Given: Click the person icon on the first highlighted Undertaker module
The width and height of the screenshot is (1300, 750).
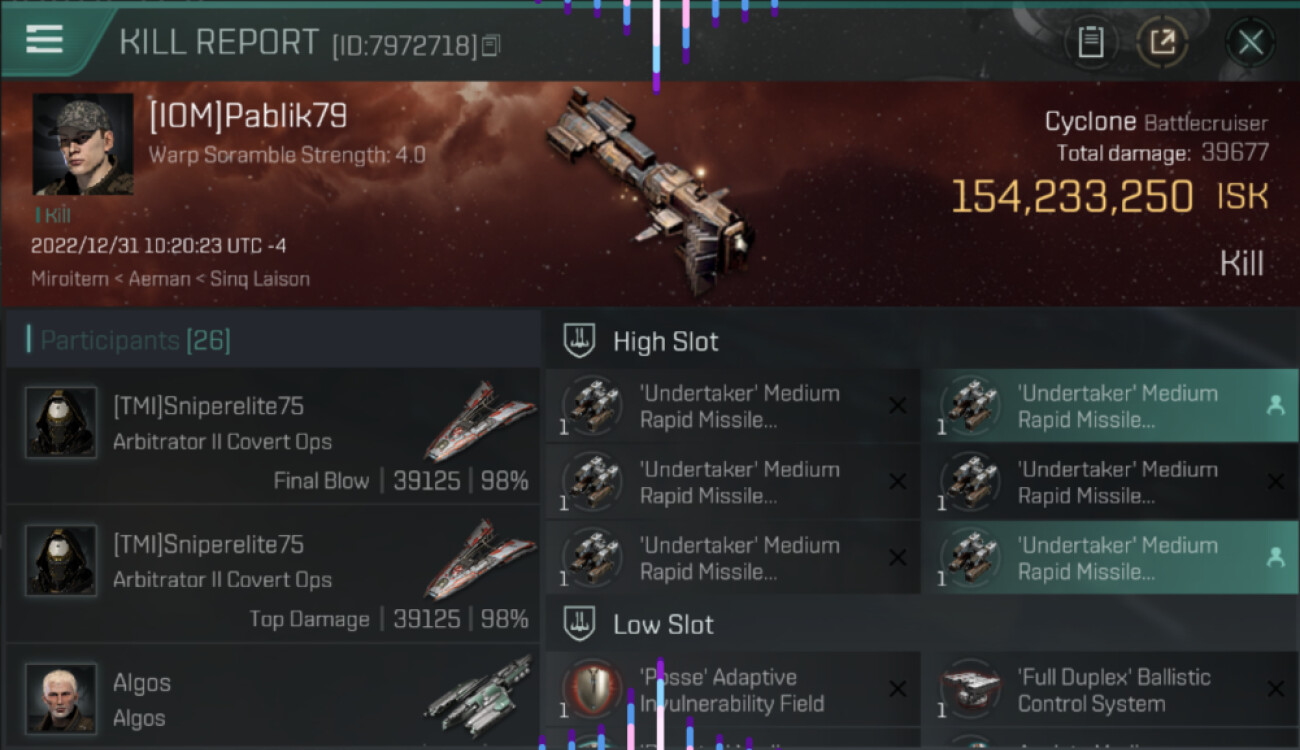Looking at the screenshot, I should 1275,405.
